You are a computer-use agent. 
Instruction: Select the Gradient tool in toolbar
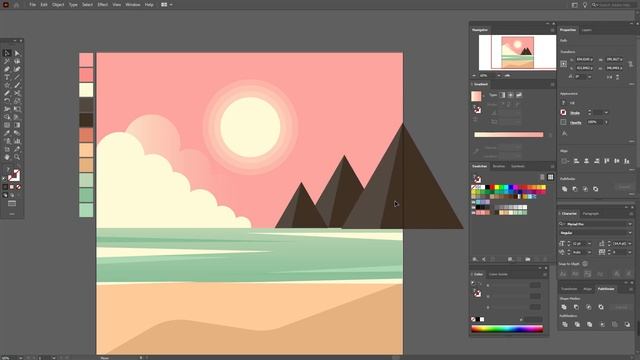pyautogui.click(x=17, y=125)
